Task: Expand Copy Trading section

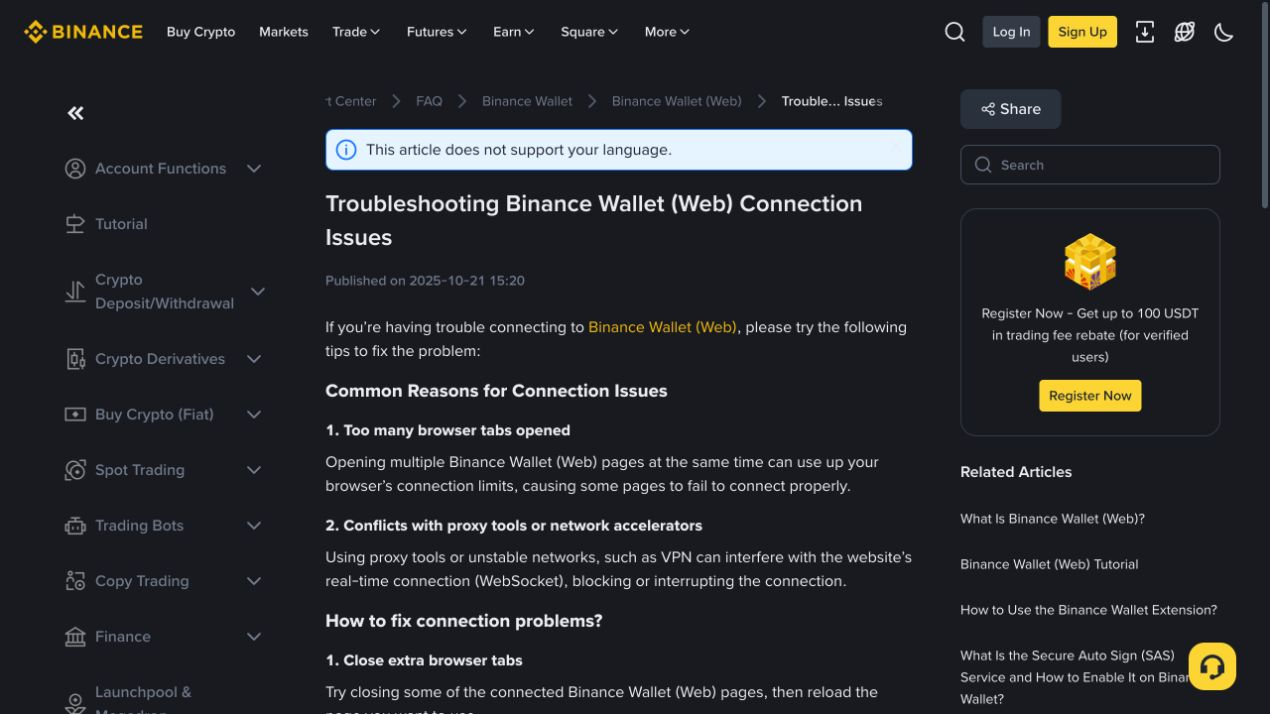Action: [x=254, y=581]
